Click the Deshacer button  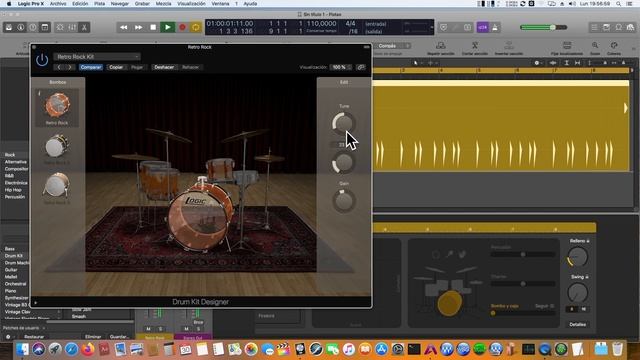coord(164,67)
